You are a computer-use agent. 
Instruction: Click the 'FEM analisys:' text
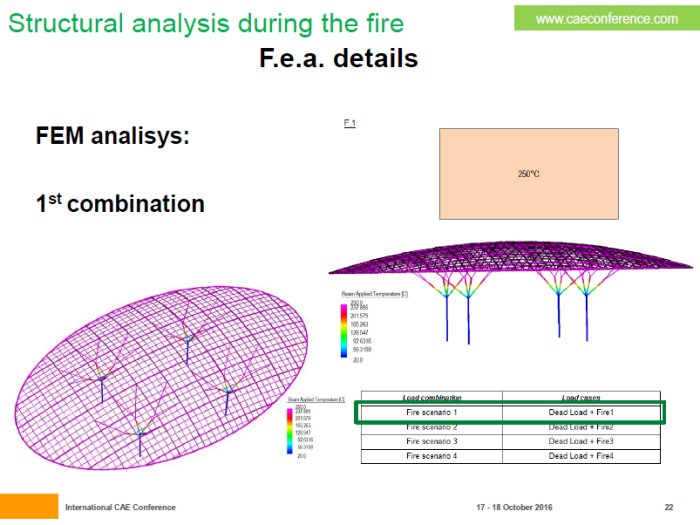tap(112, 135)
